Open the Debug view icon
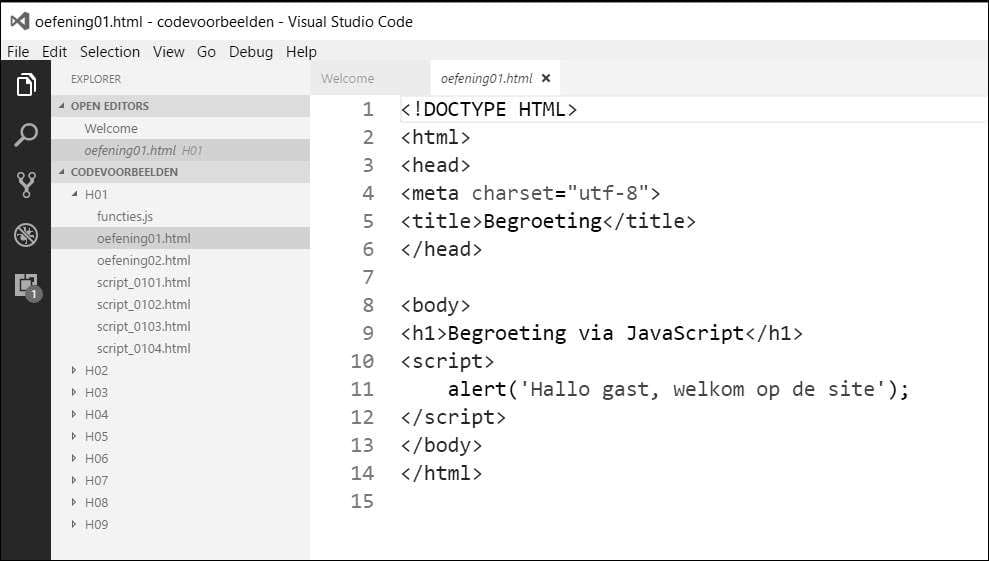The image size is (989, 561). 26,235
